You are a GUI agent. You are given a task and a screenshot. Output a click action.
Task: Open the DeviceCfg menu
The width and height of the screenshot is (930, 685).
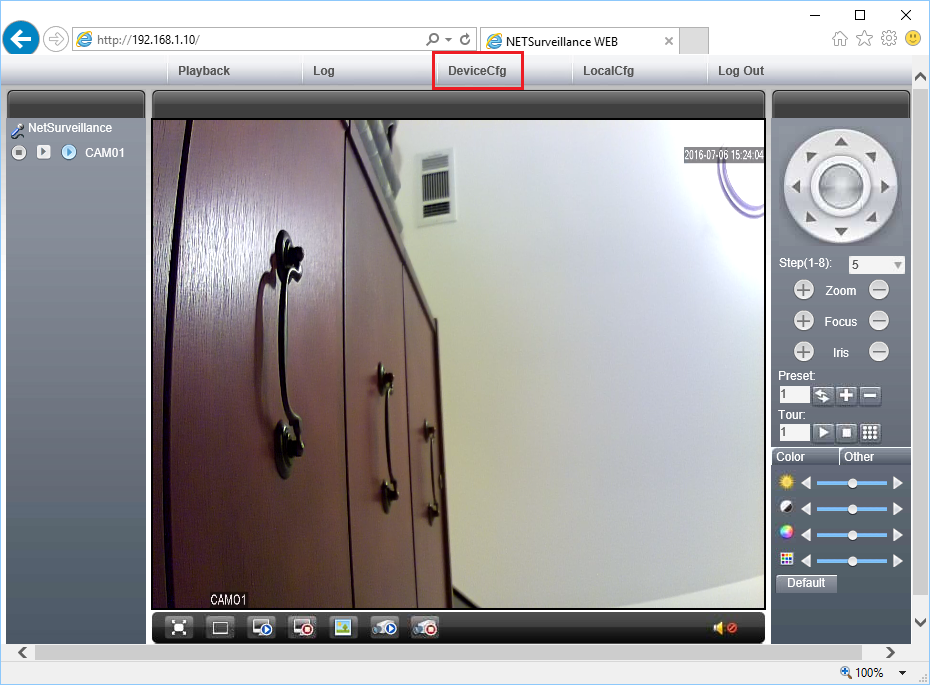(477, 71)
